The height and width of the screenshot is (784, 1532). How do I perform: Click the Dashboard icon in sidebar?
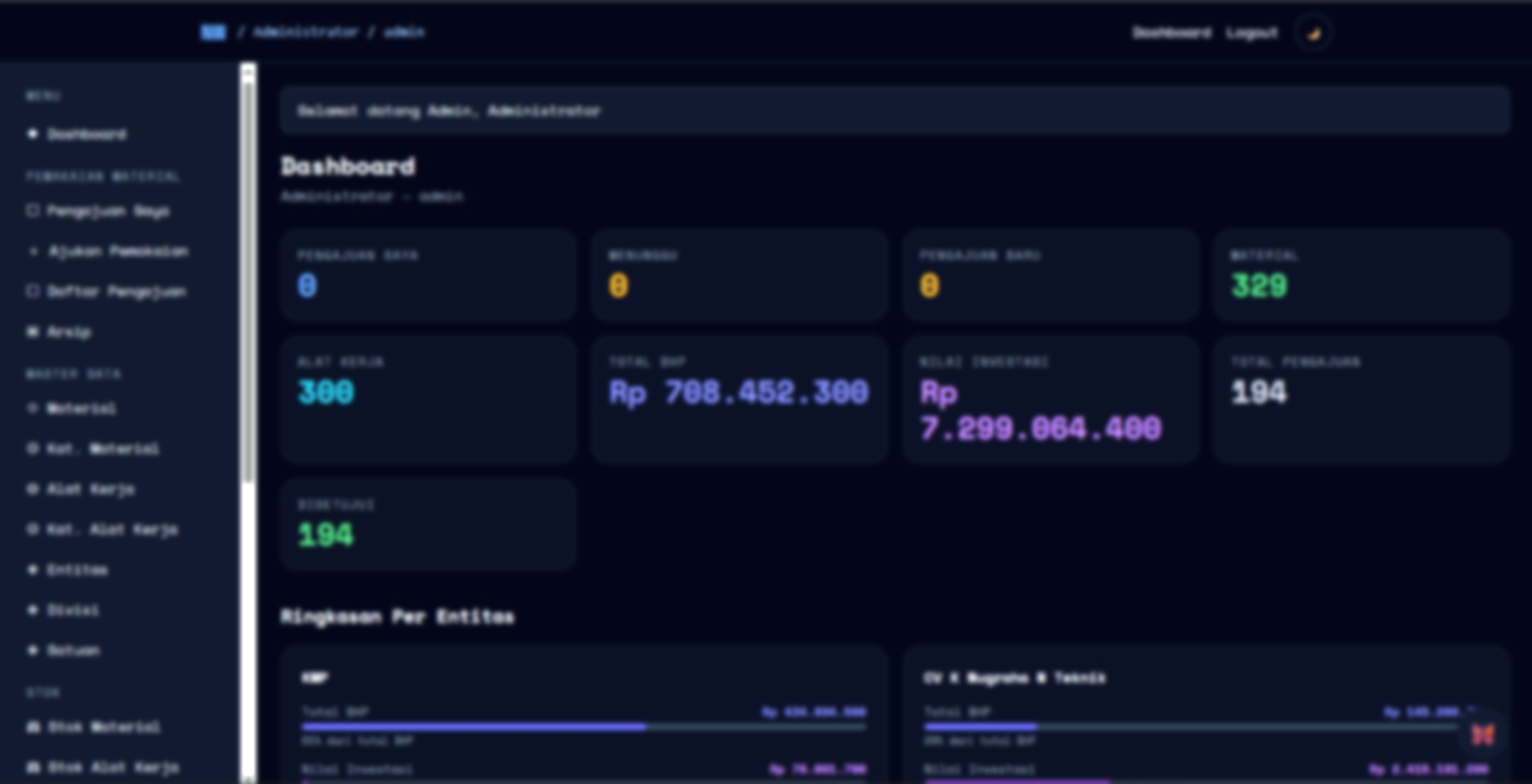[33, 134]
